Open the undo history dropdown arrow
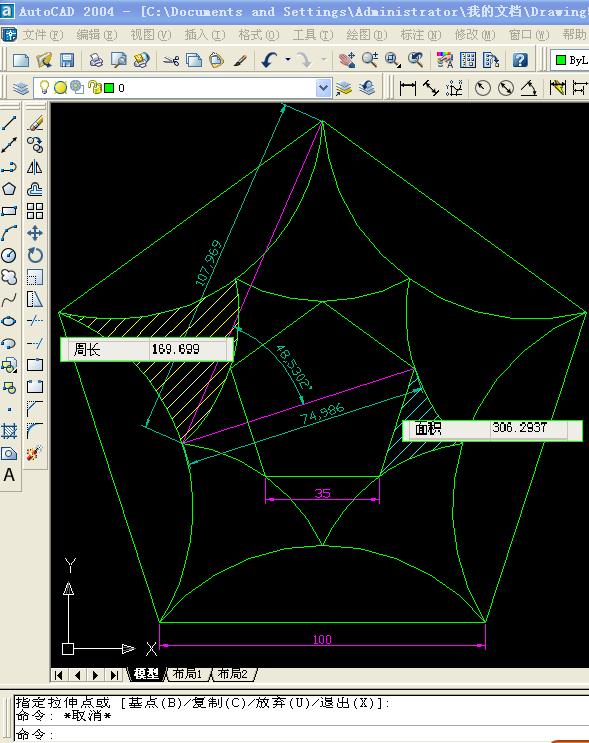This screenshot has width=589, height=743. point(288,60)
